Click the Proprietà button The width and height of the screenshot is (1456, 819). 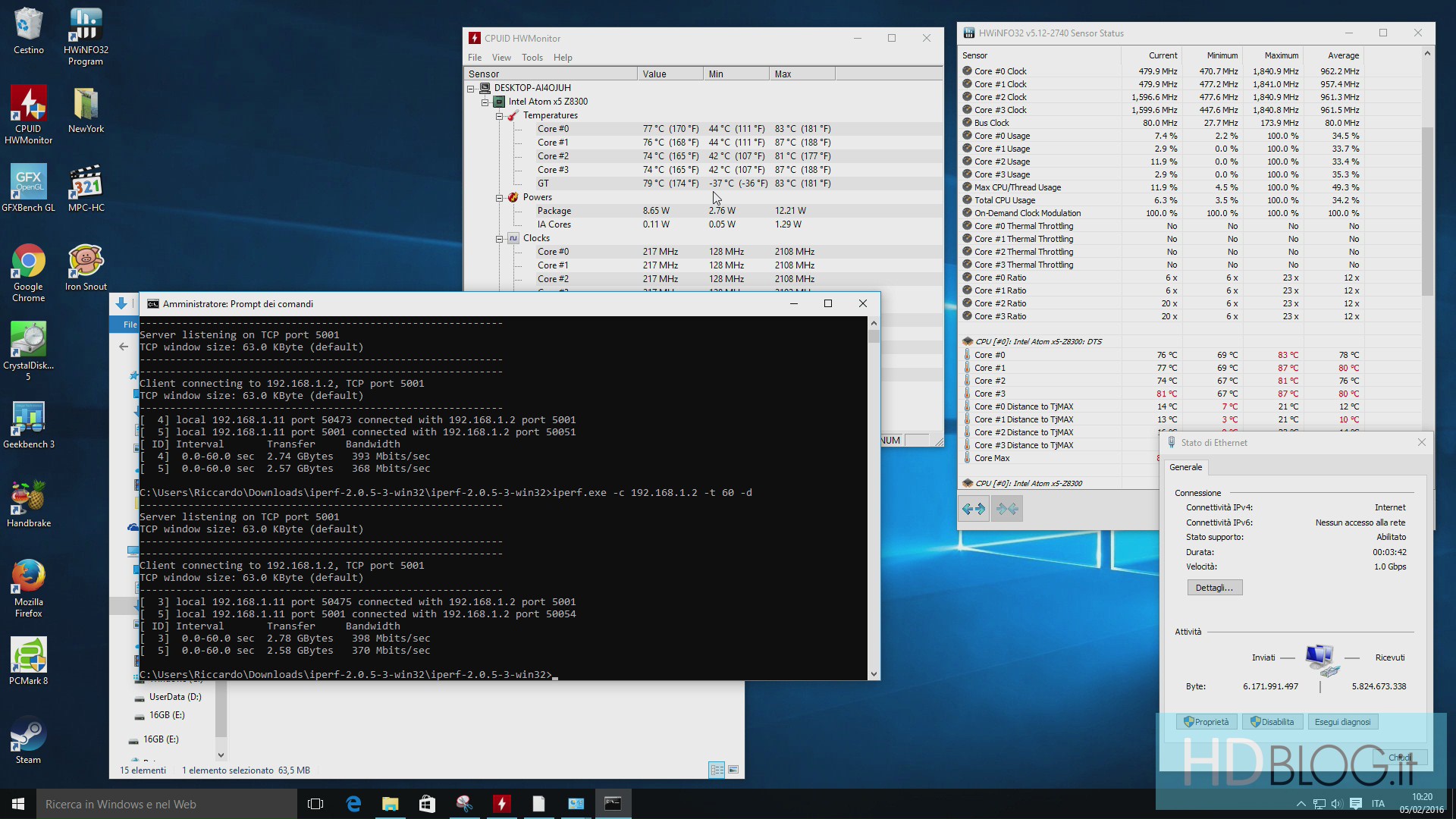click(1207, 722)
